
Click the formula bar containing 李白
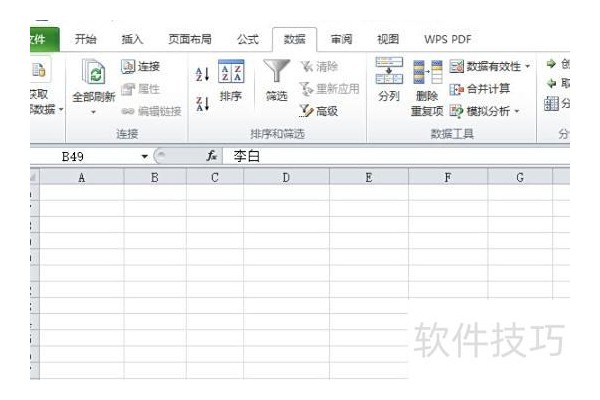point(396,156)
